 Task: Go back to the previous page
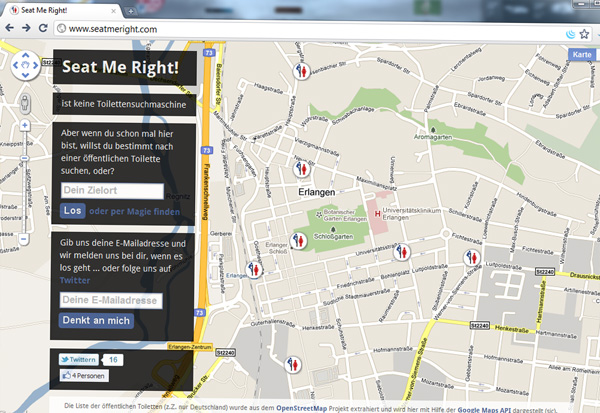[x=11, y=29]
